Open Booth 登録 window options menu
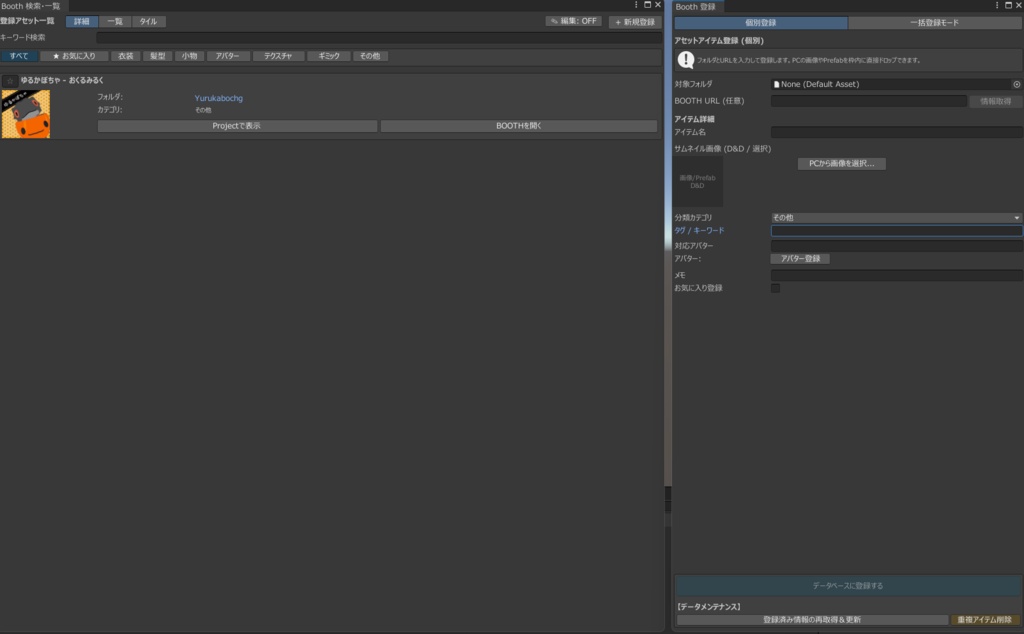1024x634 pixels. pos(997,5)
